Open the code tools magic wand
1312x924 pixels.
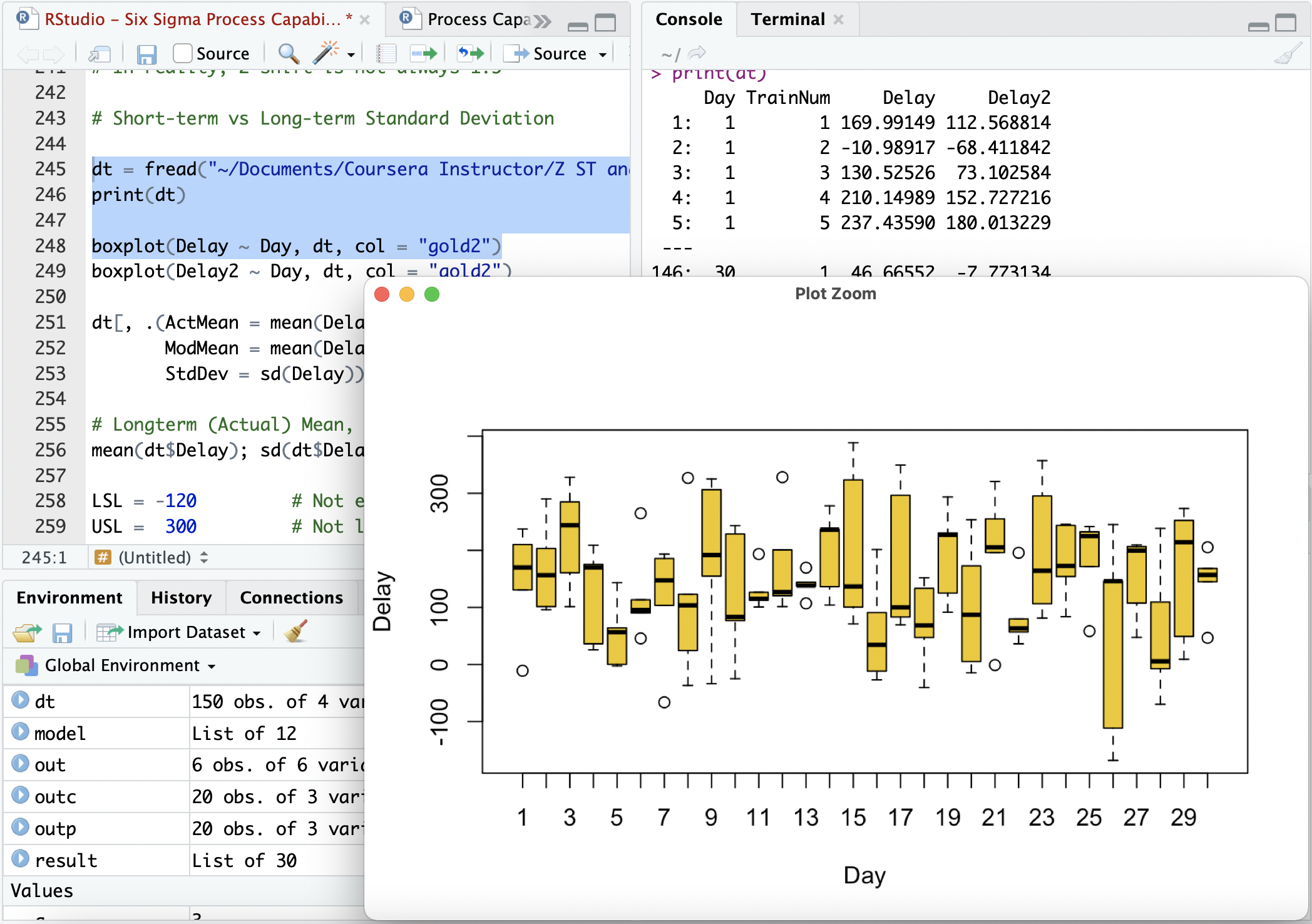click(326, 54)
